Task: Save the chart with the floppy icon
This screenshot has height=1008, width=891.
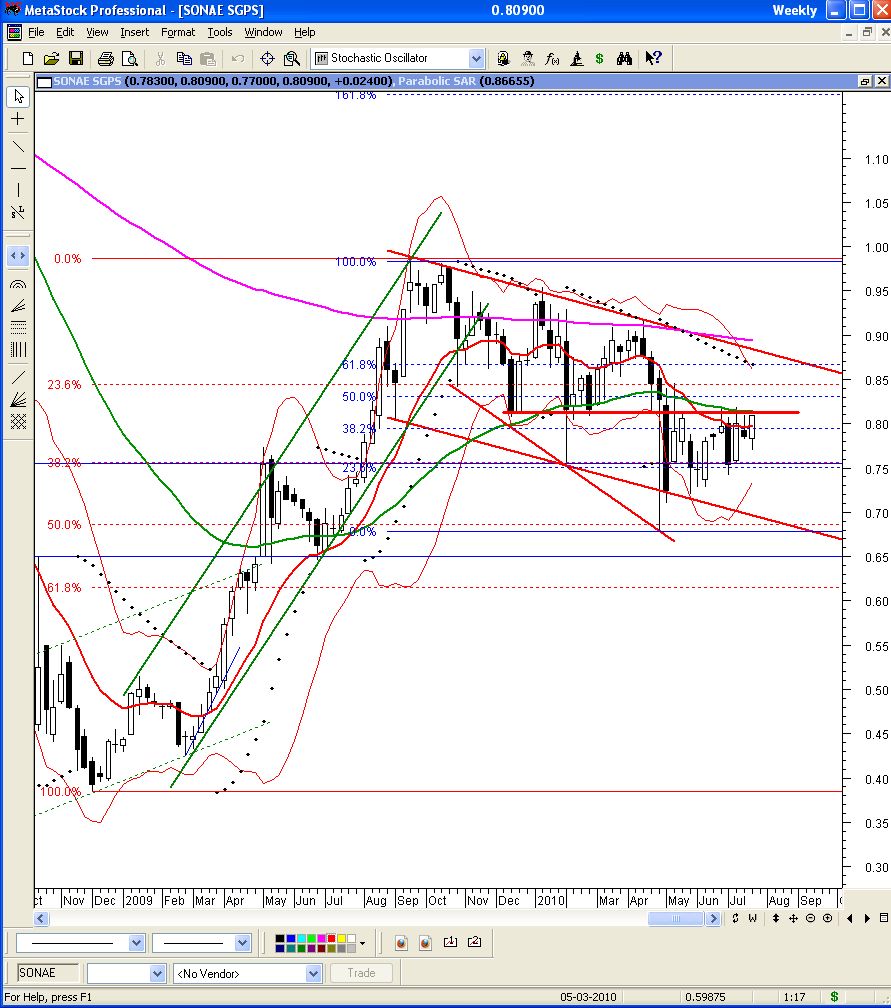Action: coord(76,58)
